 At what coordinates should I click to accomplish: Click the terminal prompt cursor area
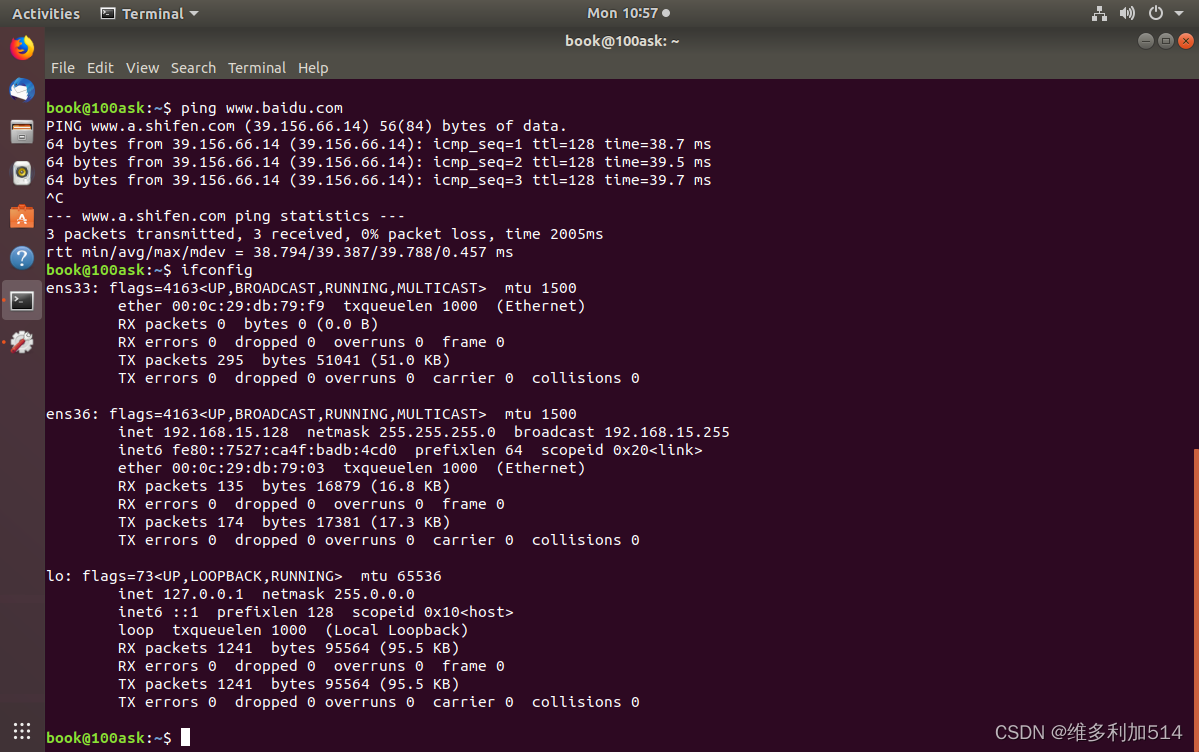184,737
